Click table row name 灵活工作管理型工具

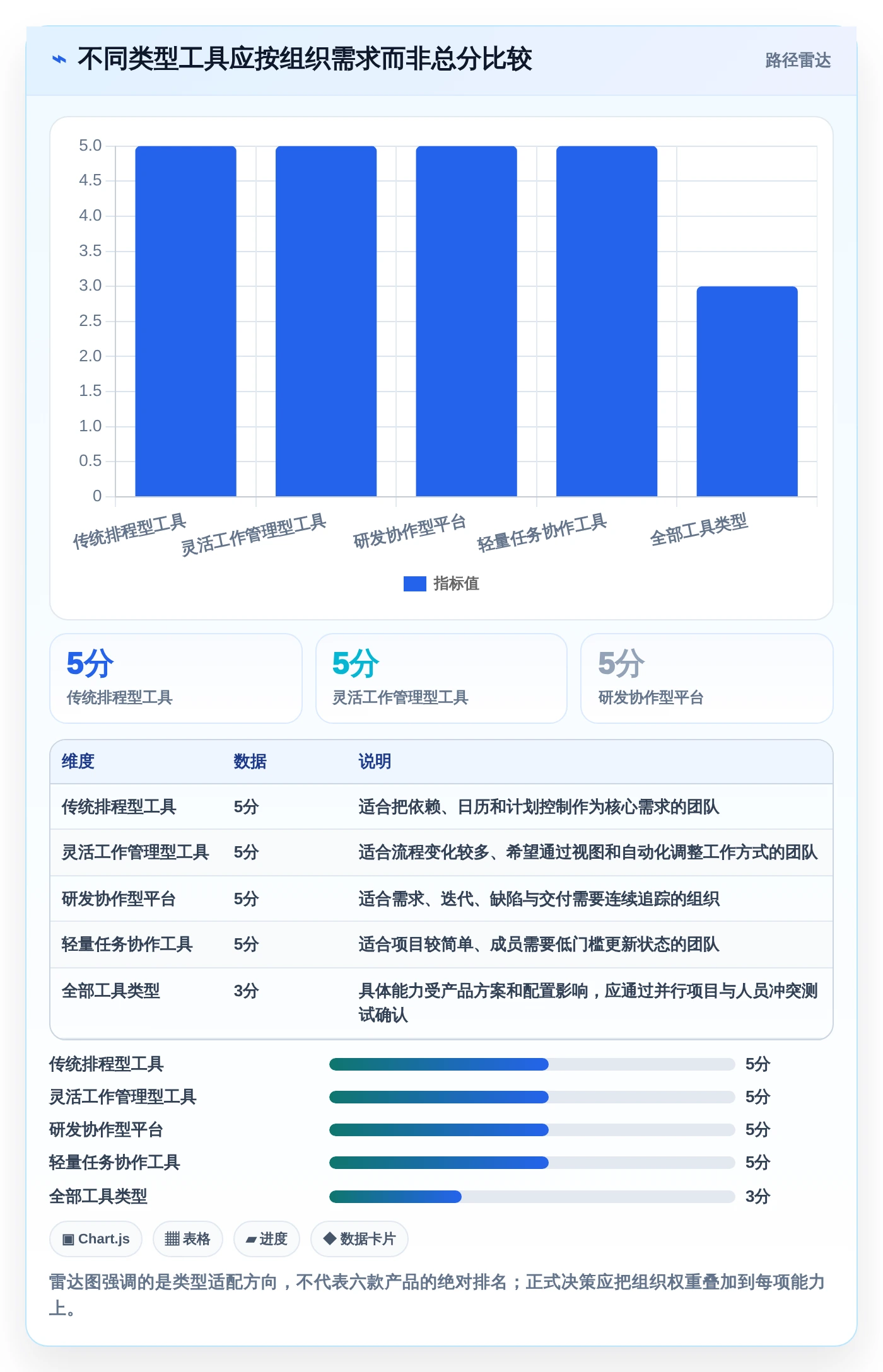click(x=135, y=852)
